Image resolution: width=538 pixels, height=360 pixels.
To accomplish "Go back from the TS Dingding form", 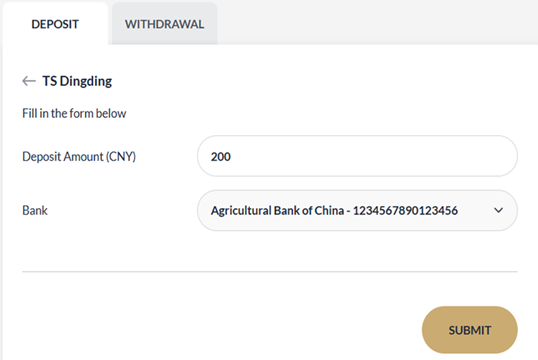I will click(29, 81).
